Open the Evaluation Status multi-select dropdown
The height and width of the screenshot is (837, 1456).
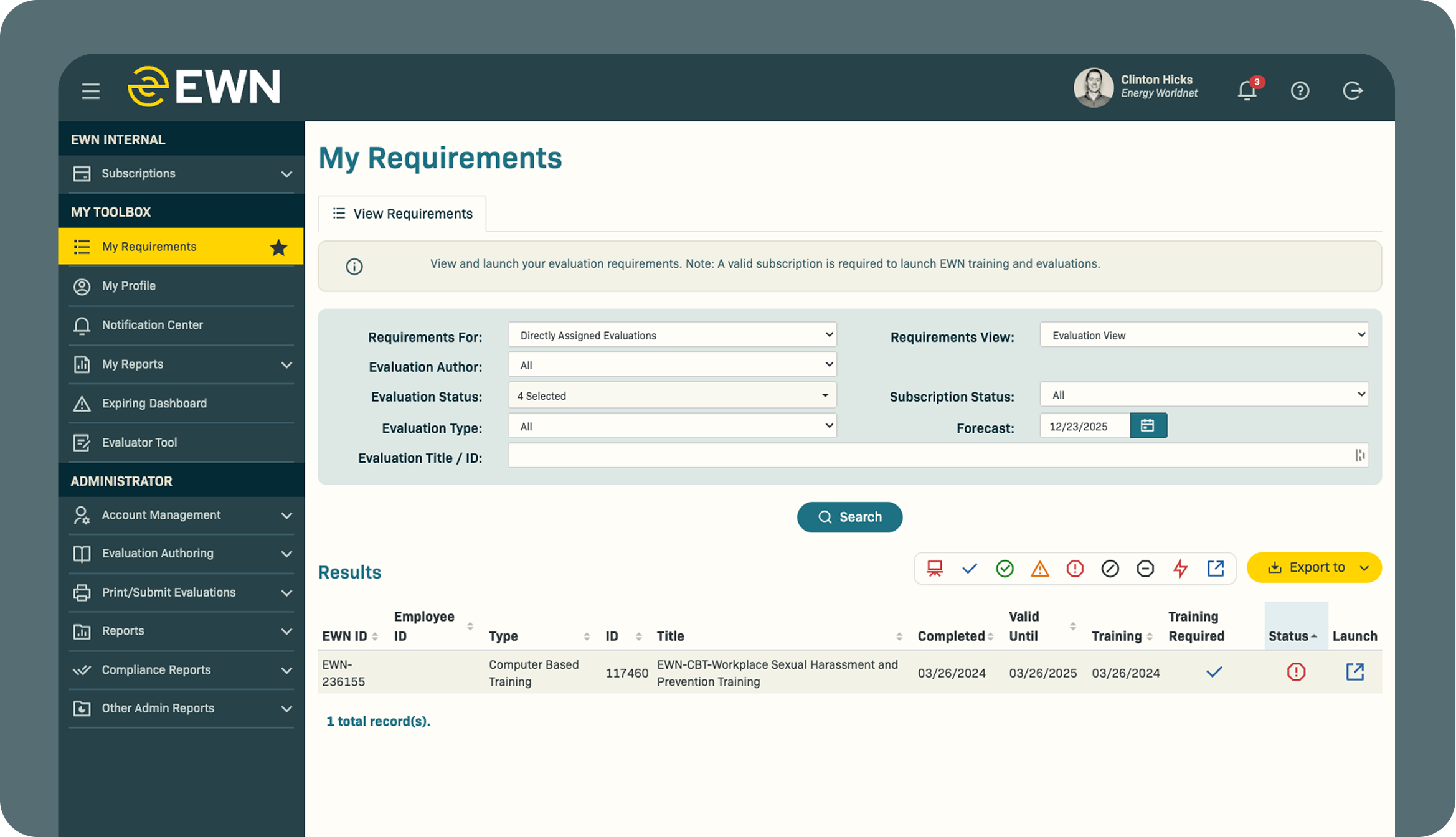click(671, 395)
